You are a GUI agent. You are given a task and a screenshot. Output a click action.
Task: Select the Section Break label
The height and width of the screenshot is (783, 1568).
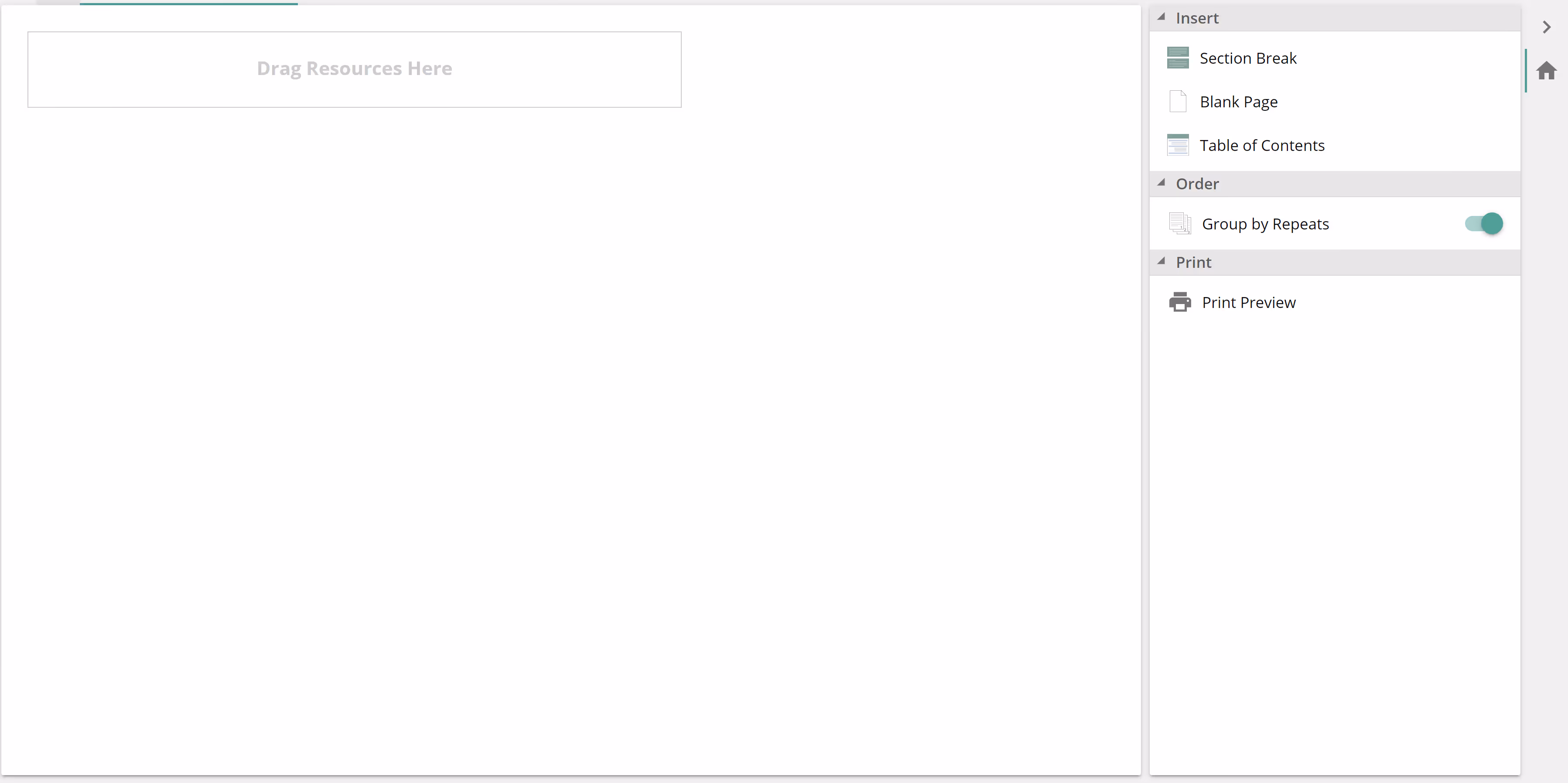(1248, 58)
